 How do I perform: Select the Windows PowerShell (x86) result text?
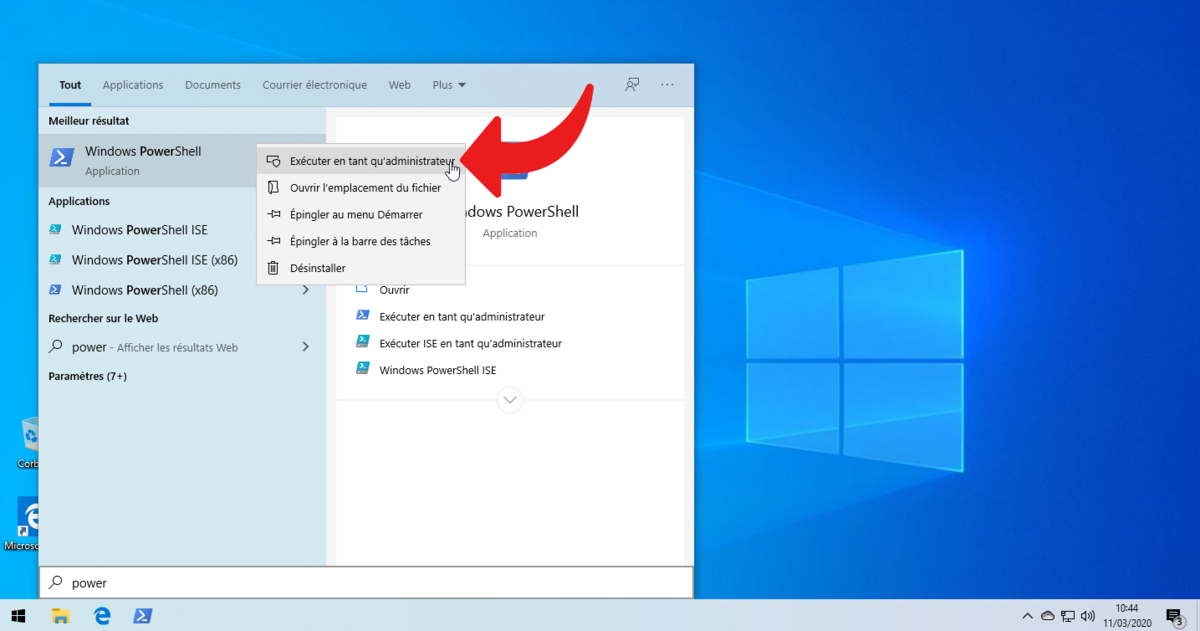coord(144,290)
